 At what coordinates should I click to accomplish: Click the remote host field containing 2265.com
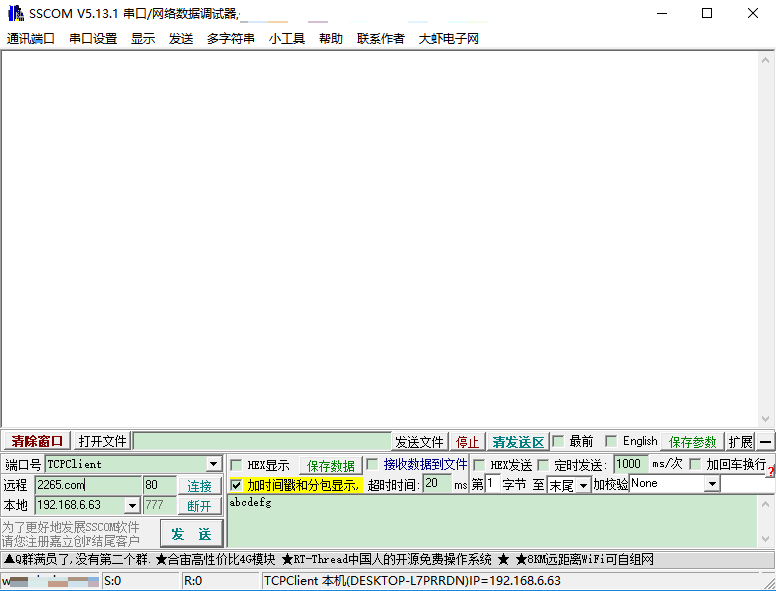pos(88,485)
